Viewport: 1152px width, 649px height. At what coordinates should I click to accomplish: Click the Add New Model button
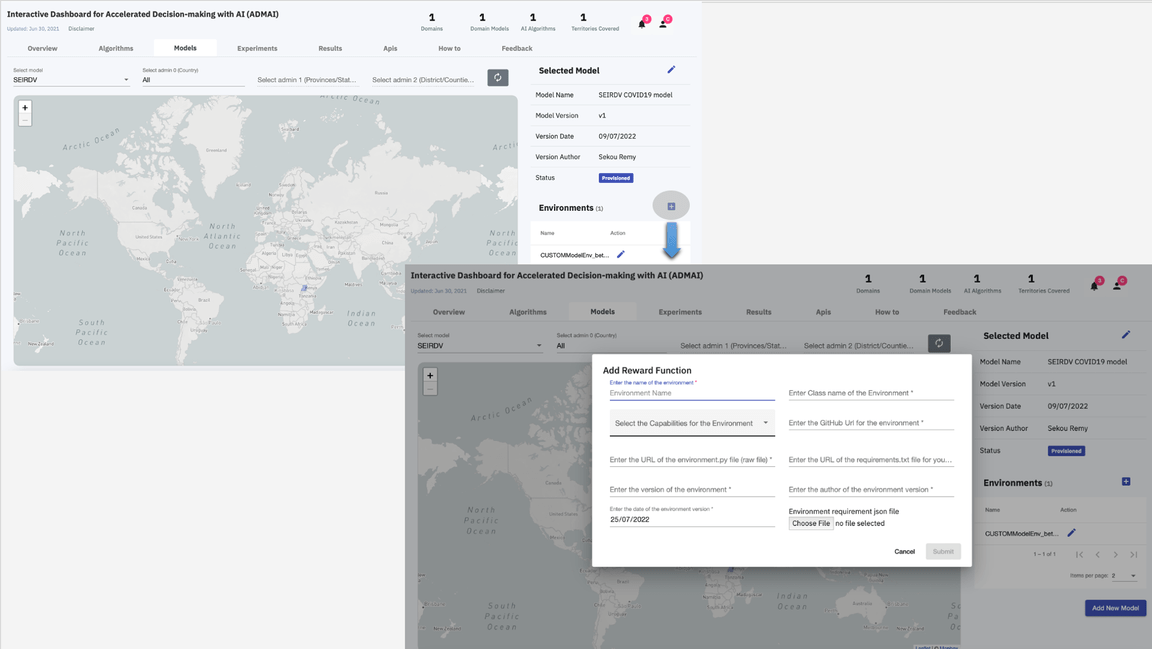[x=1115, y=608]
